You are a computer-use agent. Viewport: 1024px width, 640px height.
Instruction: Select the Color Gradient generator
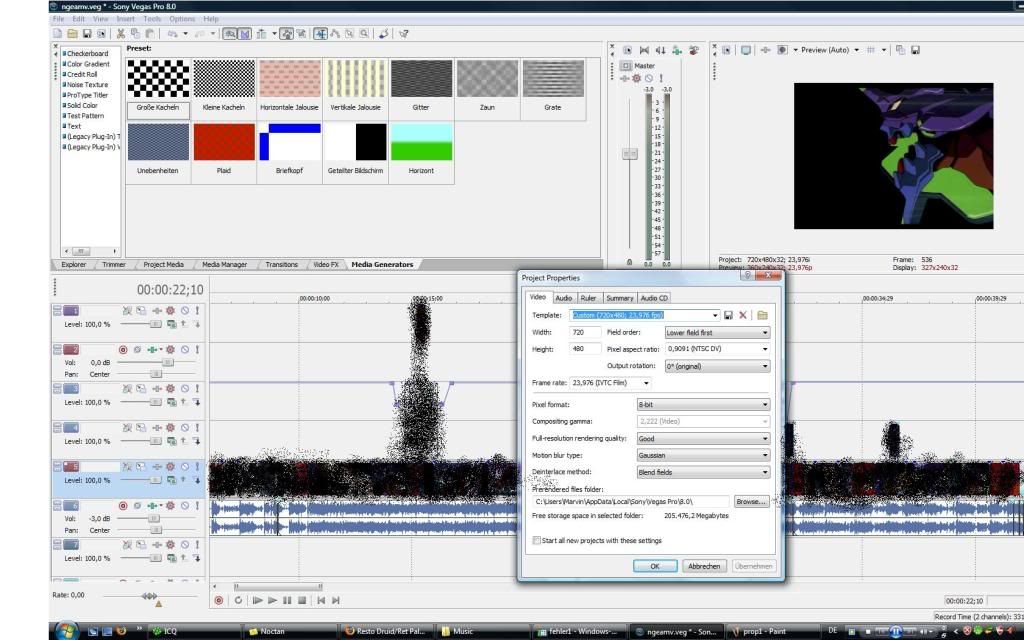pos(88,64)
